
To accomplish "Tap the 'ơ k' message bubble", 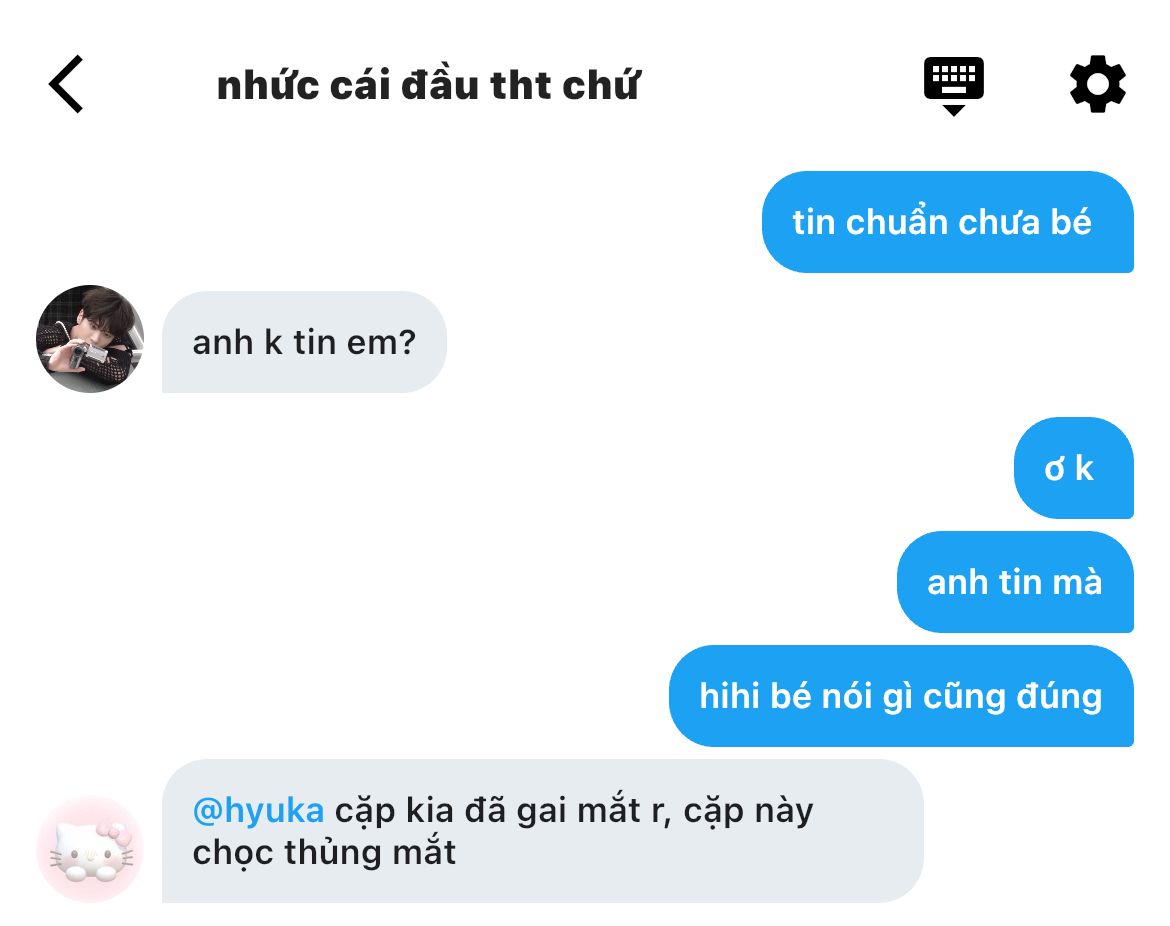I will tap(1074, 468).
